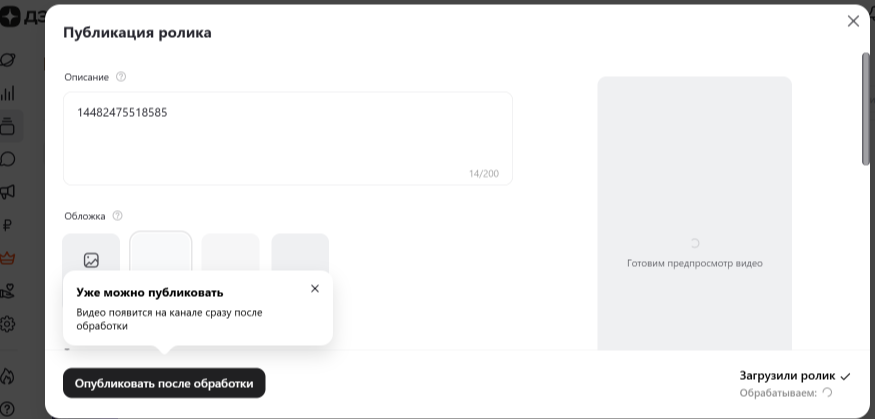This screenshot has height=419, width=875.
Task: Click the help icon next to Описание
Action: click(x=121, y=77)
